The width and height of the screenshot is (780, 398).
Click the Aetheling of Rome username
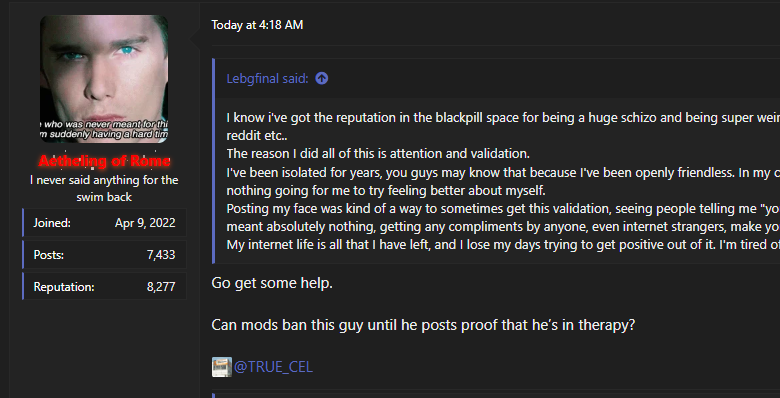pyautogui.click(x=104, y=161)
